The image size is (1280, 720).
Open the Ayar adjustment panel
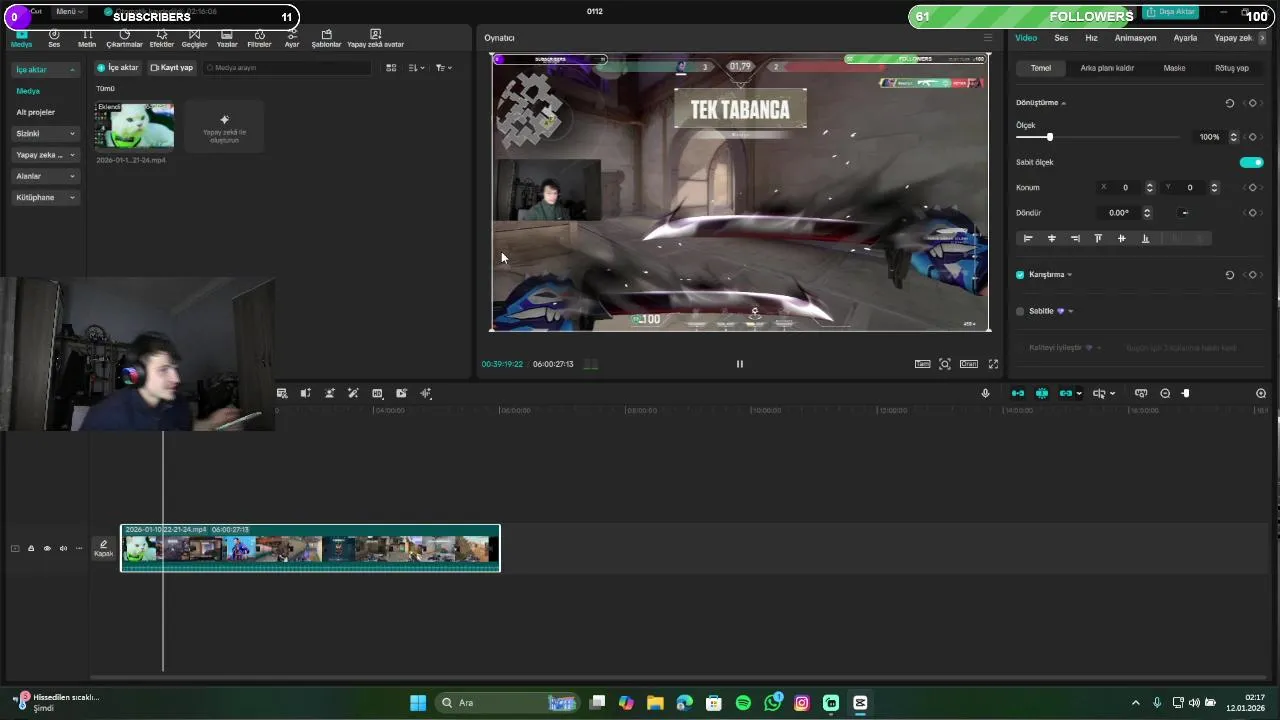292,38
